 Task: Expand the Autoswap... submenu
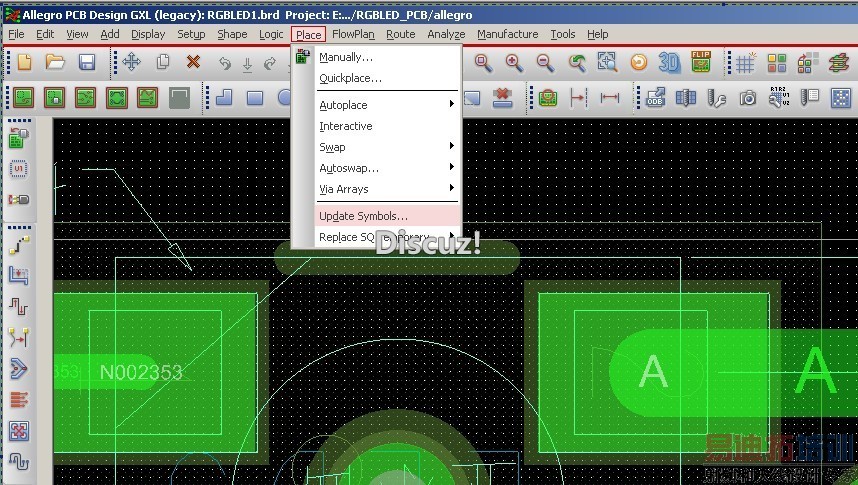tap(386, 168)
